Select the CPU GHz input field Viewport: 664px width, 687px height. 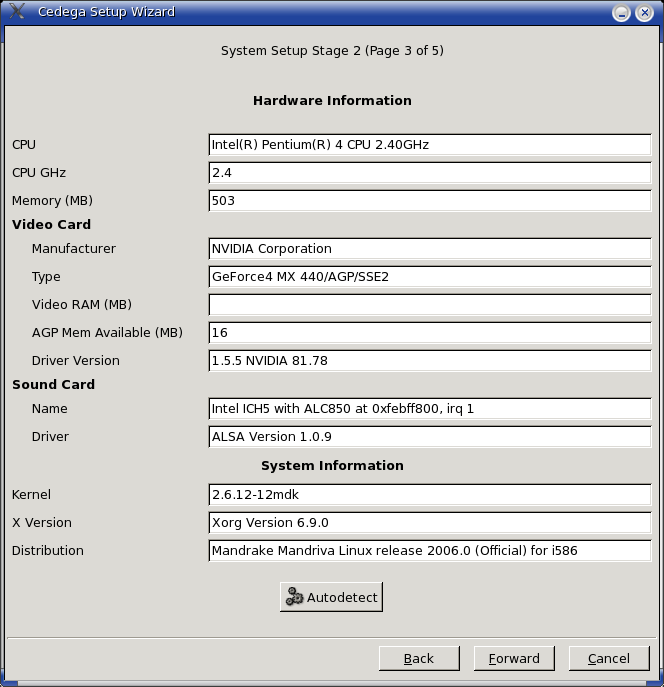pos(430,173)
